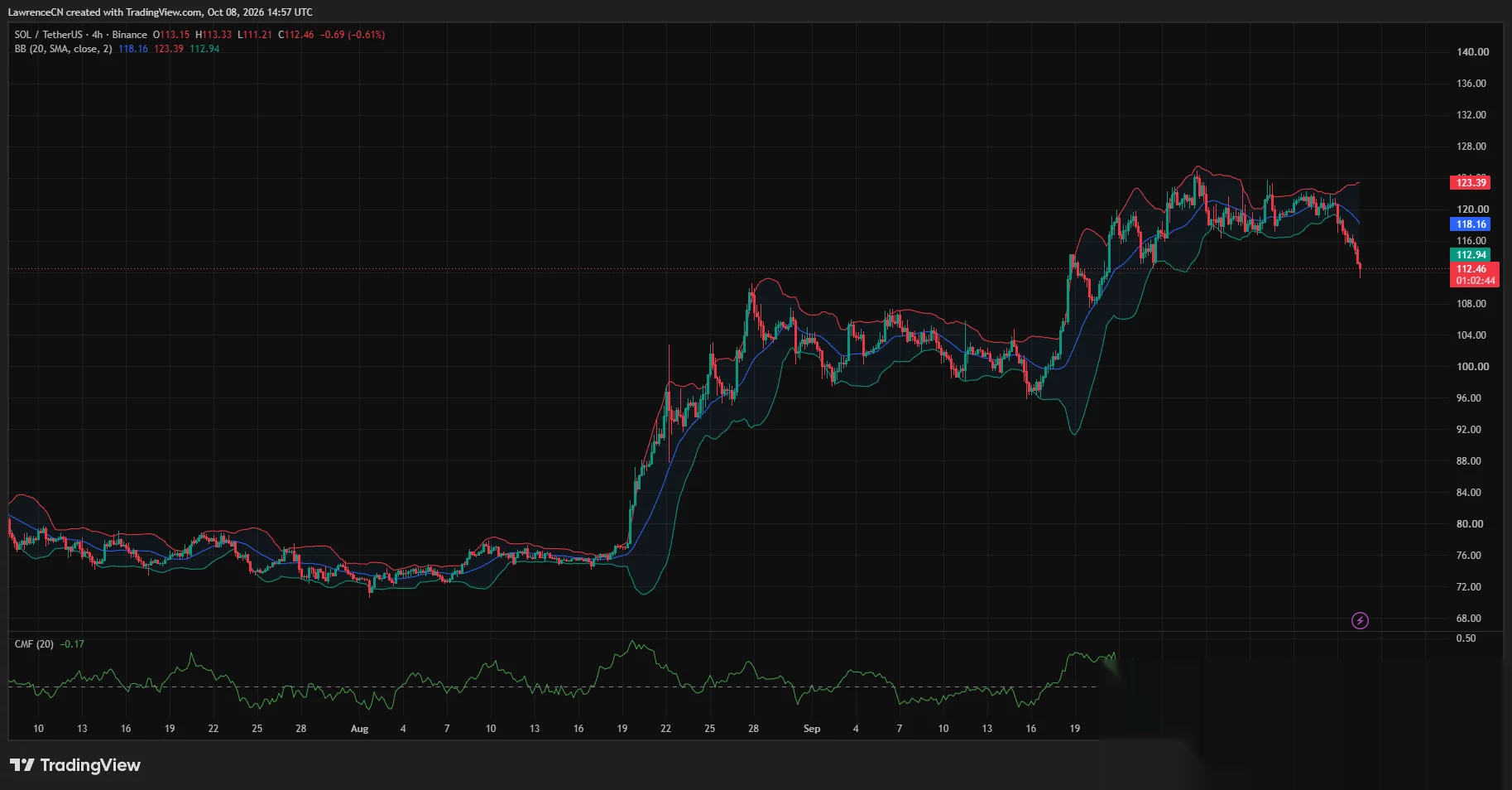The width and height of the screenshot is (1512, 790).
Task: Click the 108.00 price axis label
Action: [1471, 304]
